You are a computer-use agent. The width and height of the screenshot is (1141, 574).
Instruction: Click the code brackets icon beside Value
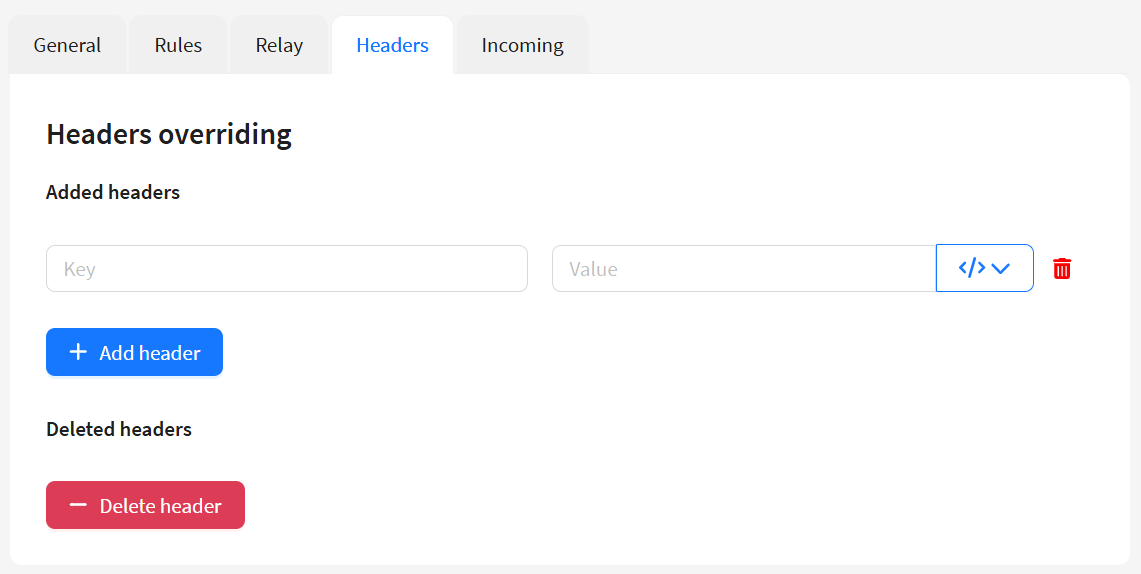pos(972,268)
